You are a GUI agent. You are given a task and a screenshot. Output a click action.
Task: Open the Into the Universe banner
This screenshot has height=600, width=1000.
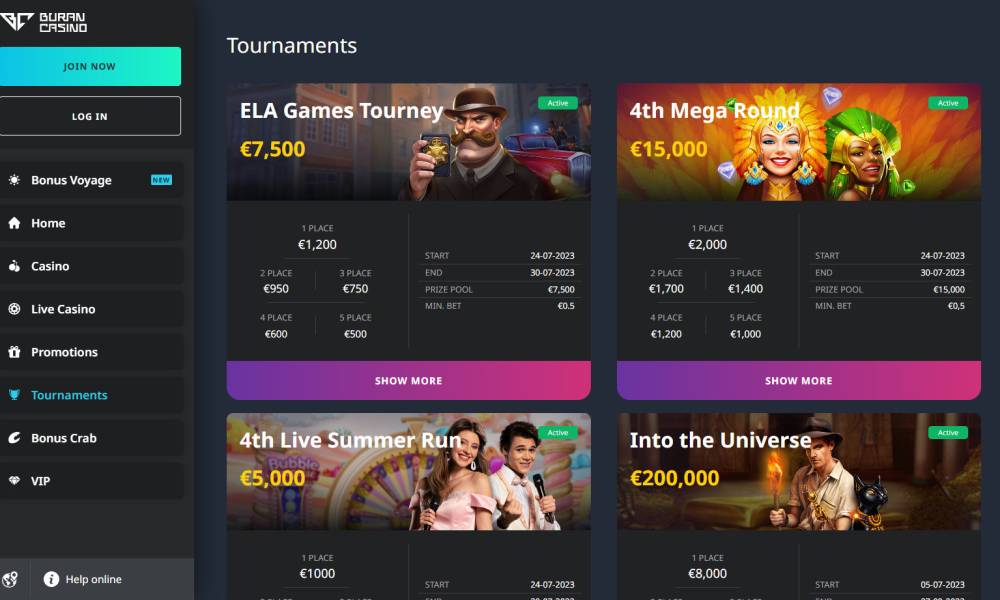[798, 472]
